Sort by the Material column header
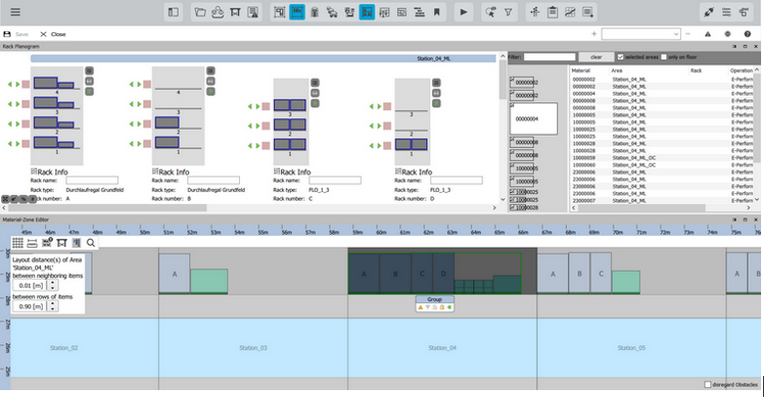 (581, 71)
